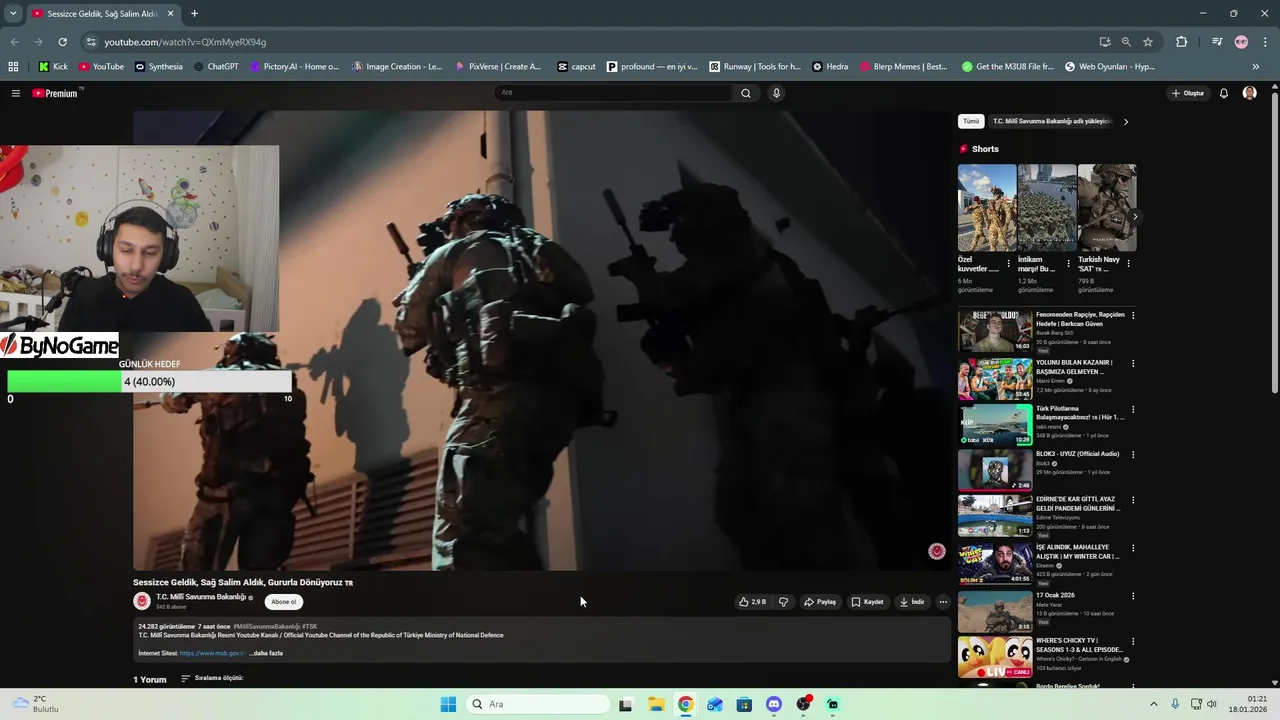The width and height of the screenshot is (1280, 720).
Task: Focus the YouTube 'Ara' search field
Action: [614, 93]
